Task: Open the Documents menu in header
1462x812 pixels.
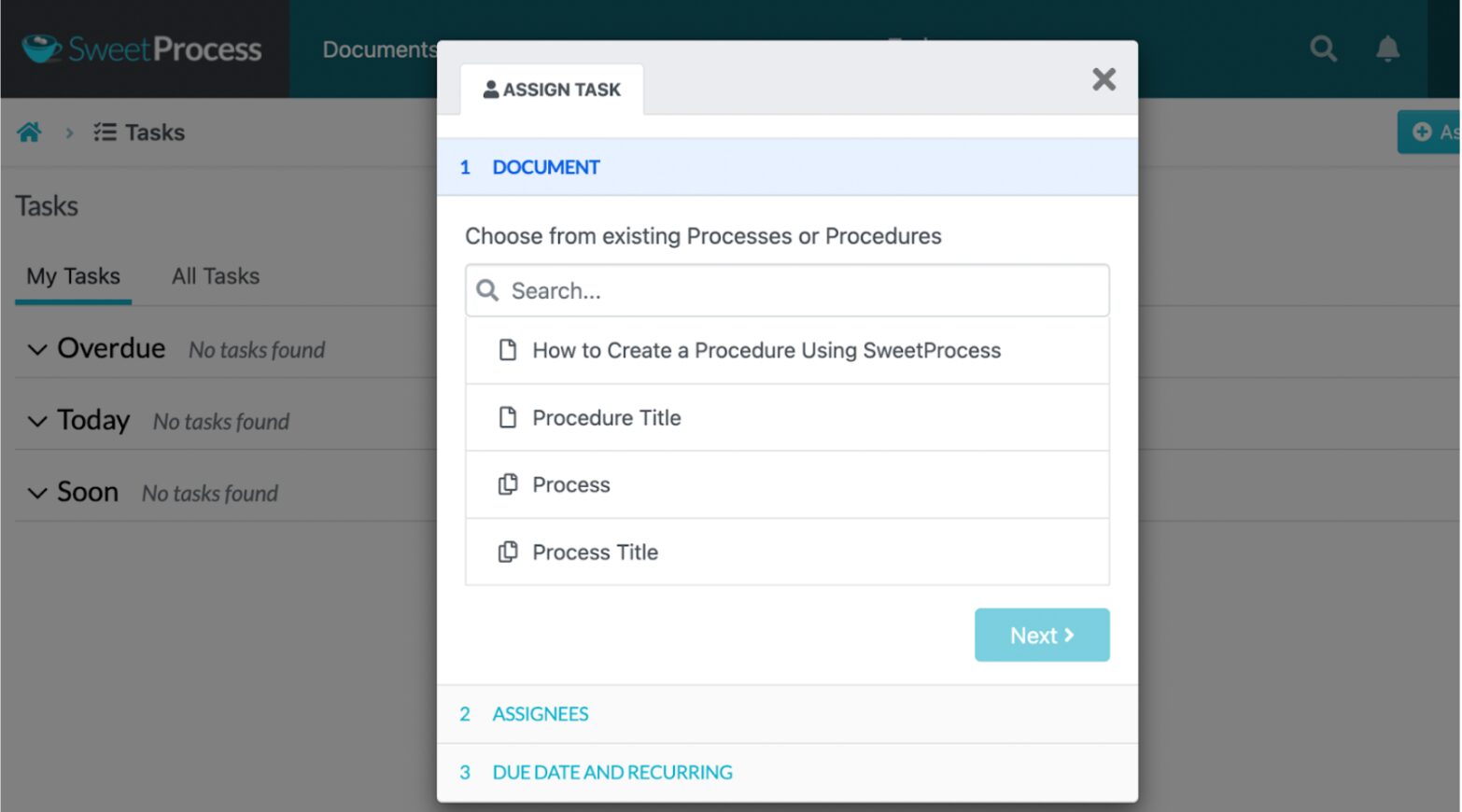Action: point(379,49)
